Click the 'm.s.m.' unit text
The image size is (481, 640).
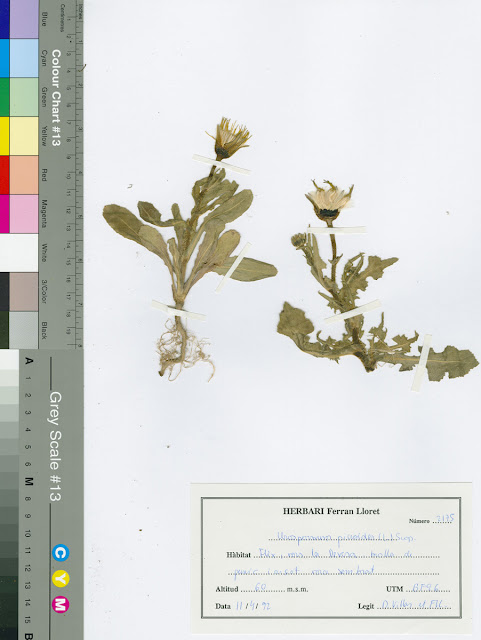pos(297,589)
